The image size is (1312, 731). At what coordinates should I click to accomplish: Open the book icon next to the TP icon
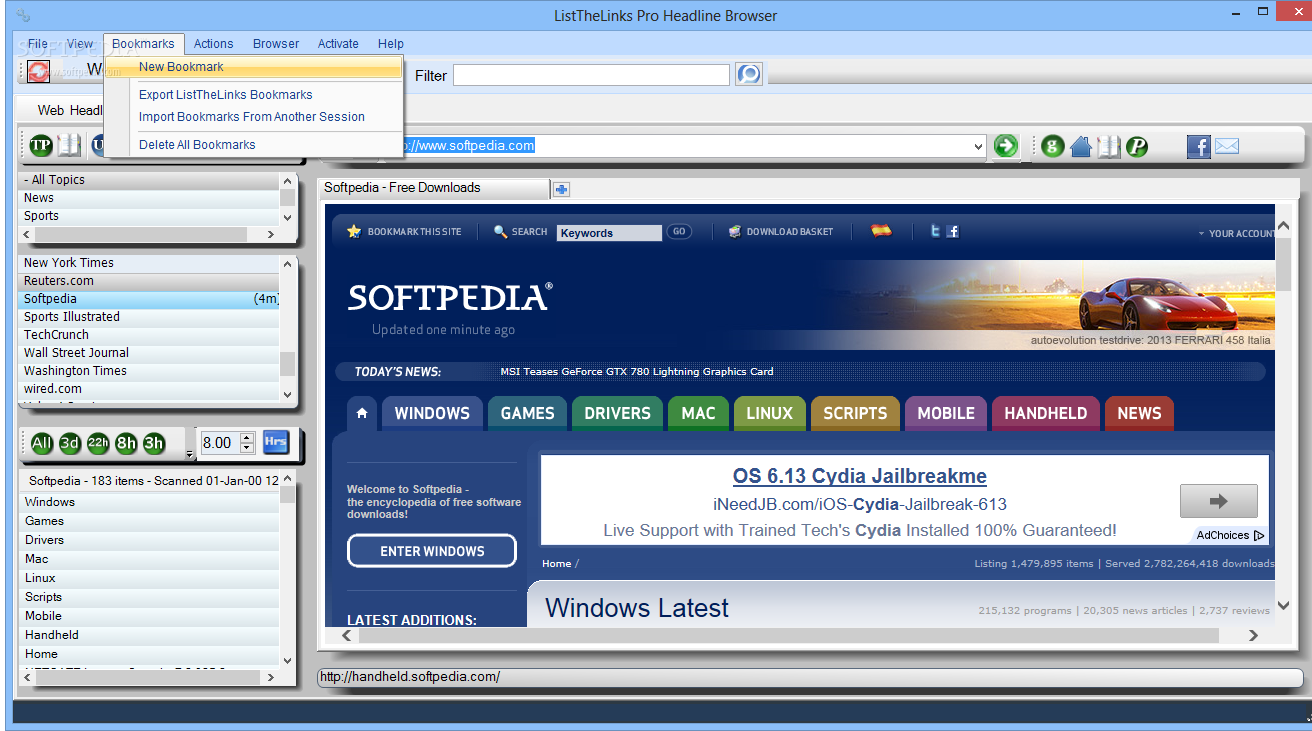(69, 146)
